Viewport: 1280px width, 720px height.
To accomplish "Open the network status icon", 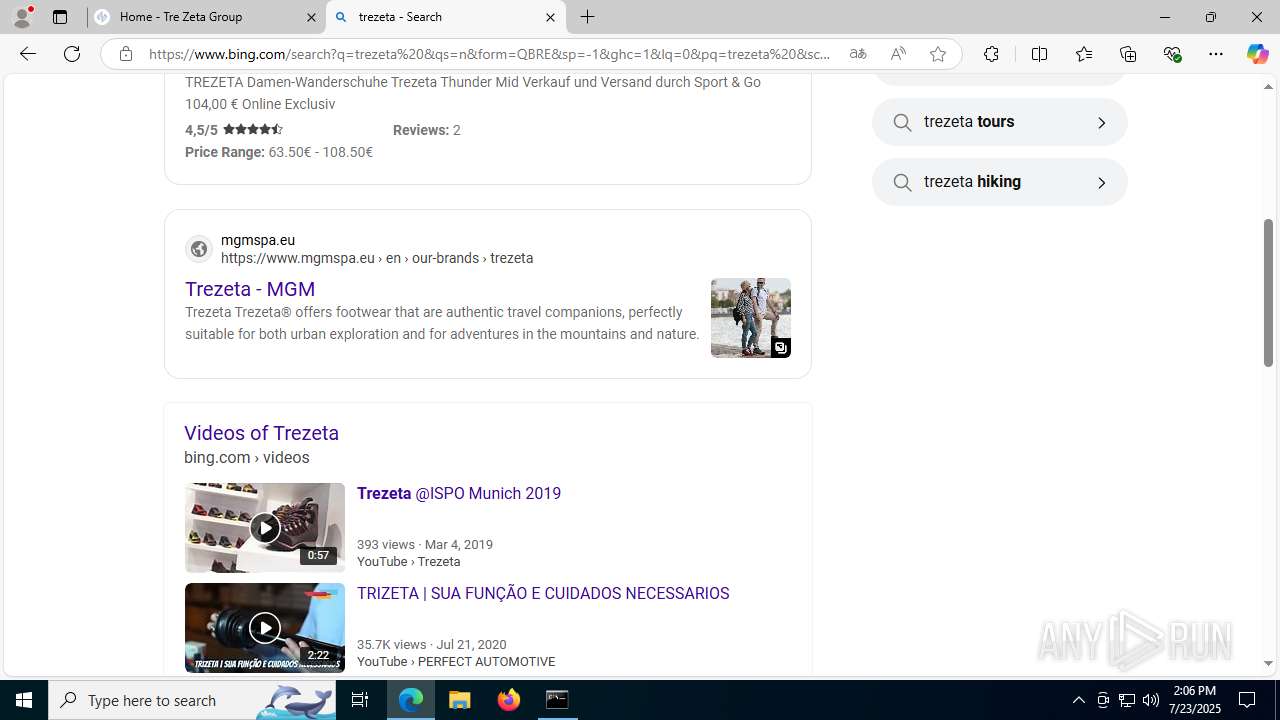I will pos(1127,700).
